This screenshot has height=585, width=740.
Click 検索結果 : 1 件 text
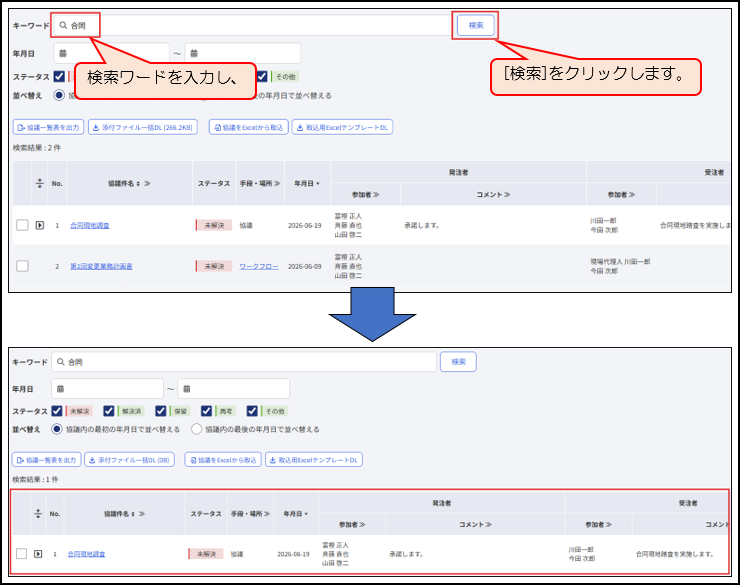coord(35,479)
